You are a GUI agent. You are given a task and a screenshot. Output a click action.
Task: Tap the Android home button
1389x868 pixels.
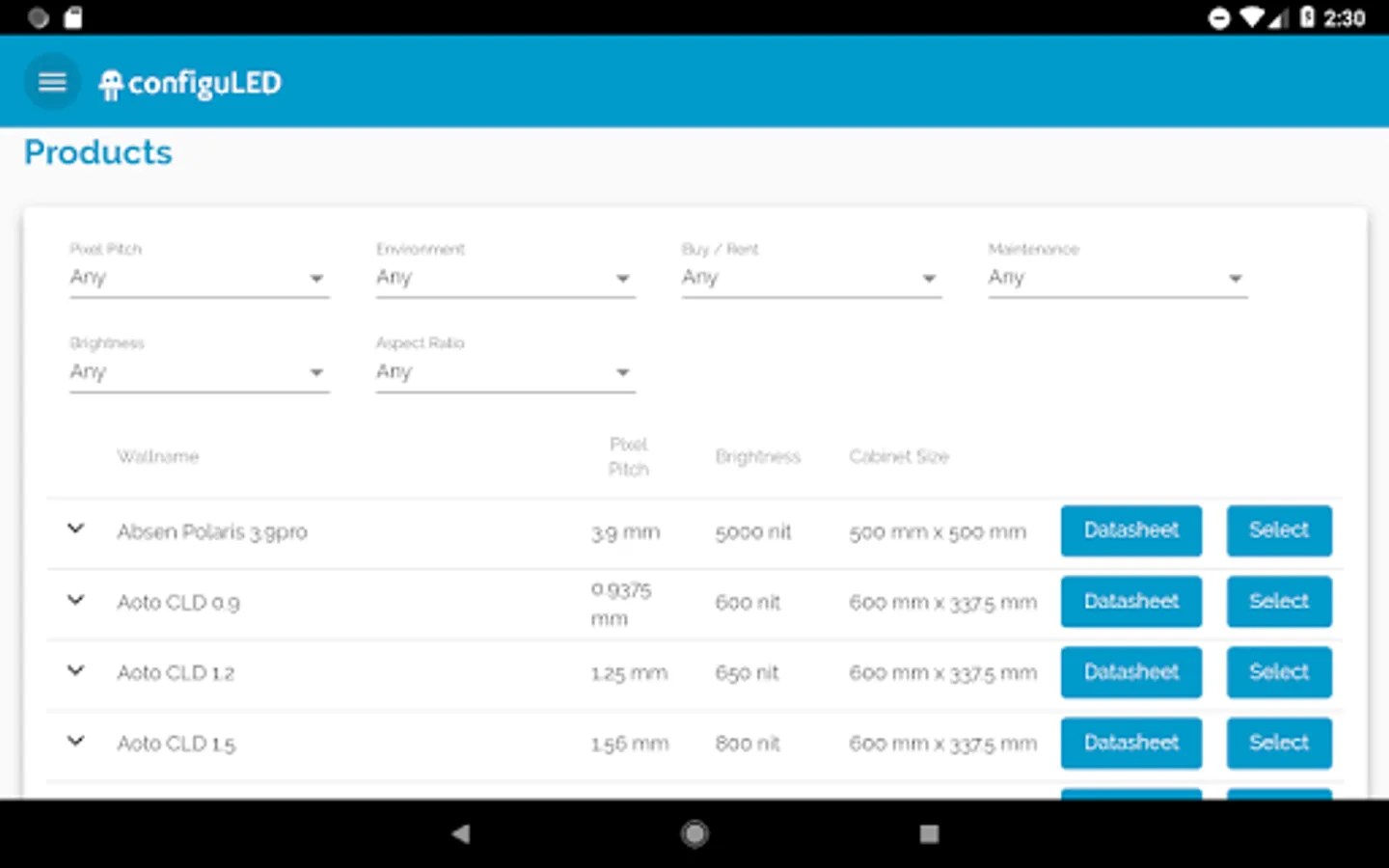point(694,833)
